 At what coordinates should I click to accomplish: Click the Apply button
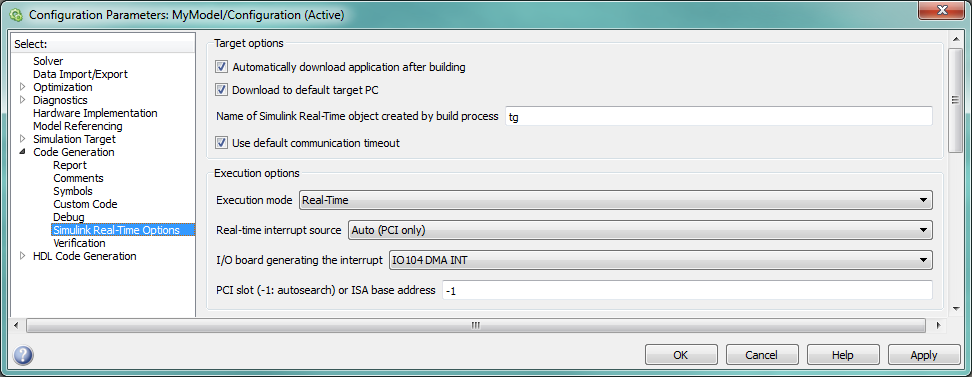[924, 355]
